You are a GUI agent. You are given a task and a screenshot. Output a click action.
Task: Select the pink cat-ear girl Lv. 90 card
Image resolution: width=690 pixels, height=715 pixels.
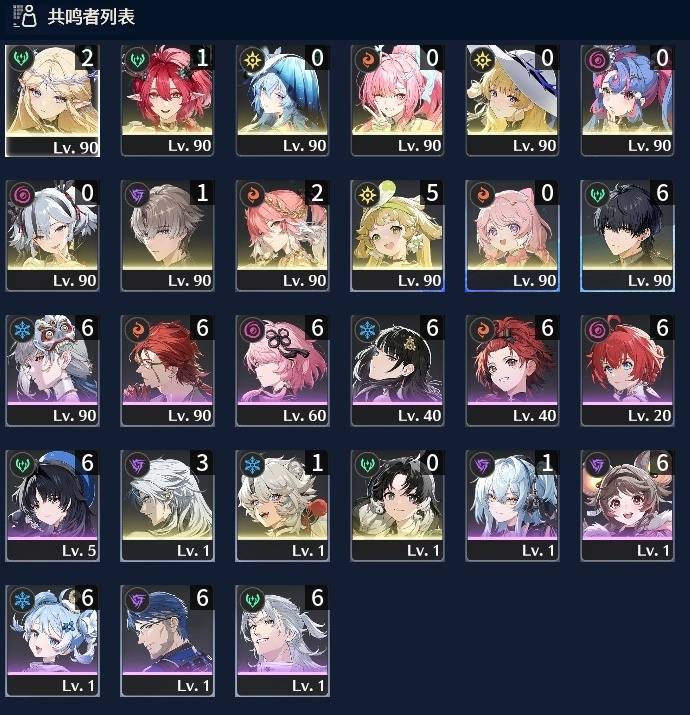pyautogui.click(x=512, y=235)
